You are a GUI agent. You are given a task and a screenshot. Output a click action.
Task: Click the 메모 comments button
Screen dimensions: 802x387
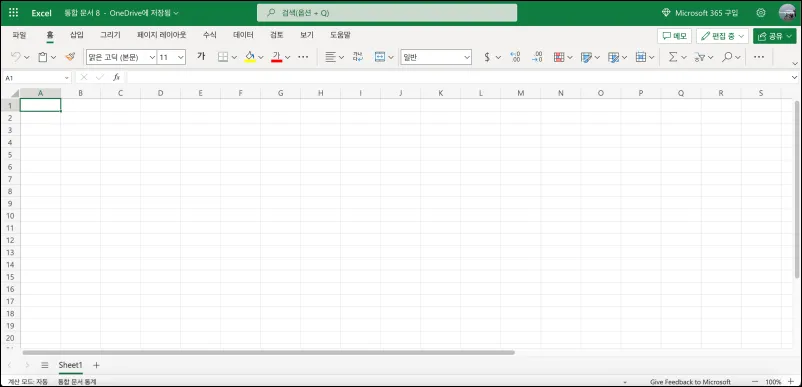pyautogui.click(x=674, y=36)
